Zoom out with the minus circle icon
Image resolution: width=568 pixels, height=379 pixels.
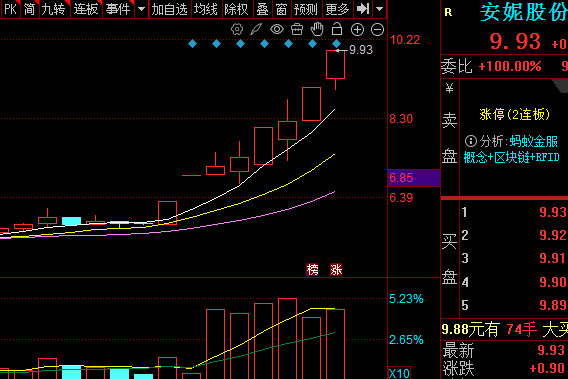pyautogui.click(x=377, y=29)
